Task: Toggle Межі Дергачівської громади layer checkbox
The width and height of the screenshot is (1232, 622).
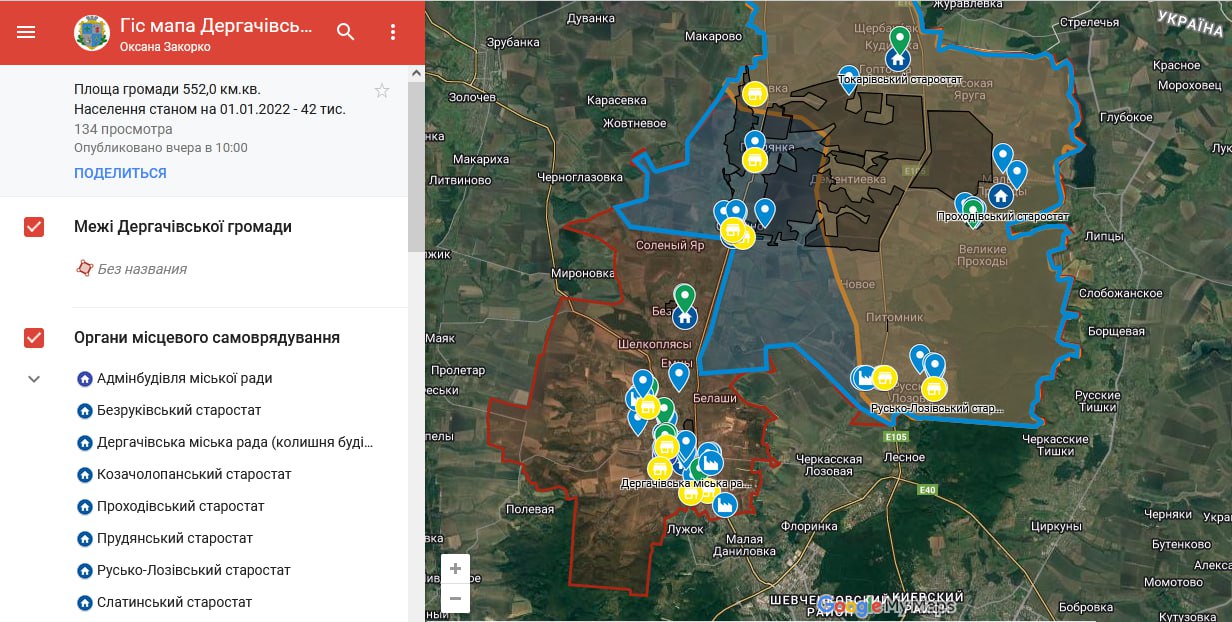Action: [x=34, y=227]
